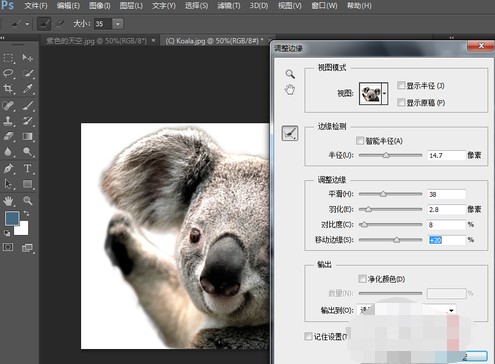Click the 羽化 value field 2.8
Screen dimensions: 495x364
pos(446,209)
